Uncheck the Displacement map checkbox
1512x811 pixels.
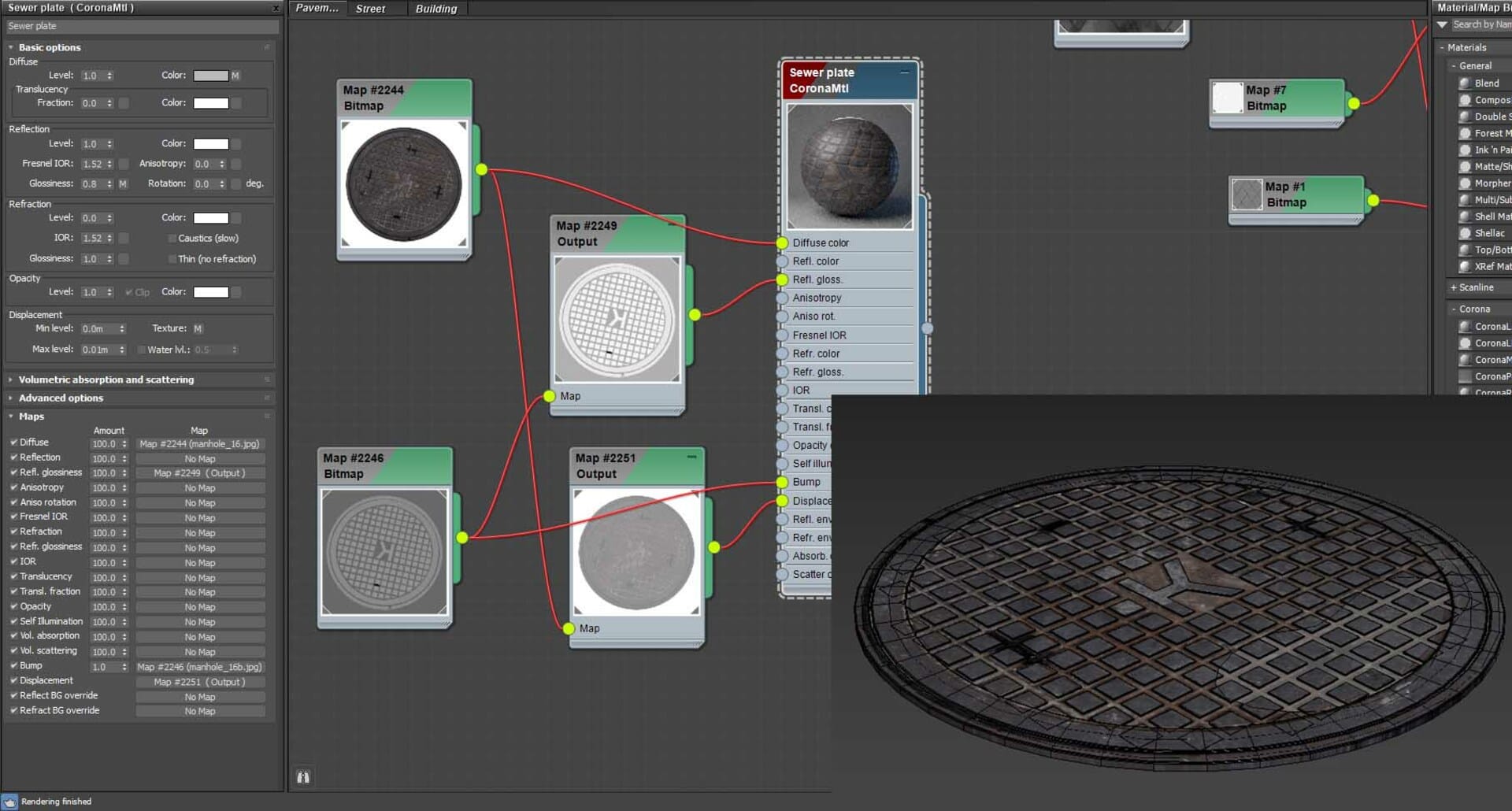(13, 680)
